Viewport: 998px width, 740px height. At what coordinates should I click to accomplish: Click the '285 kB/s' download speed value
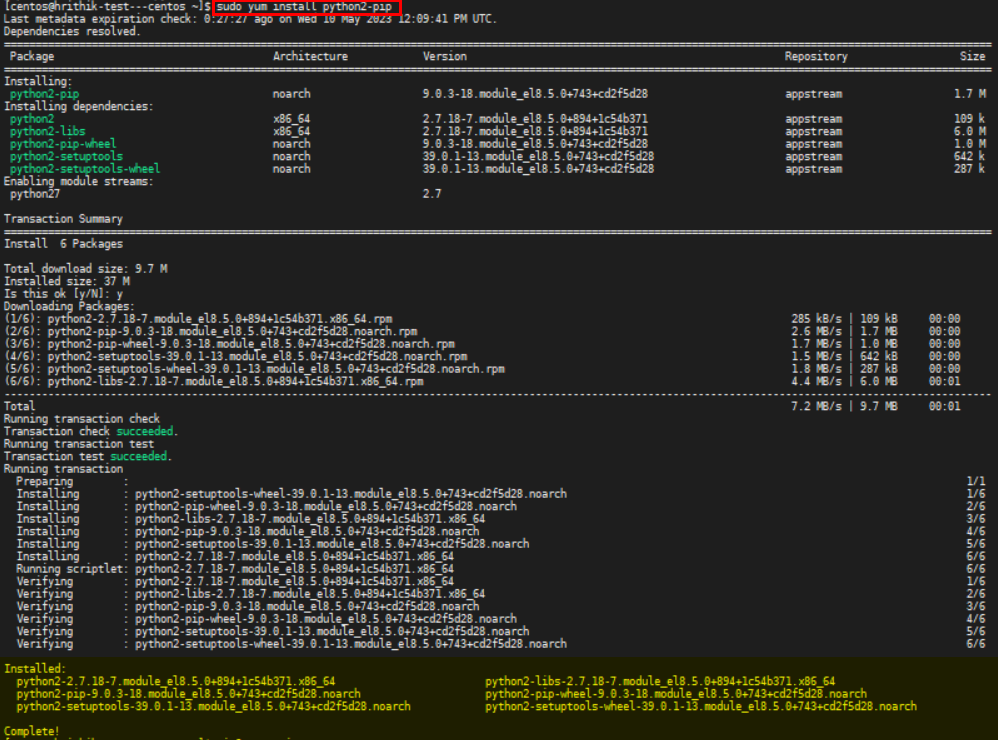(x=816, y=319)
